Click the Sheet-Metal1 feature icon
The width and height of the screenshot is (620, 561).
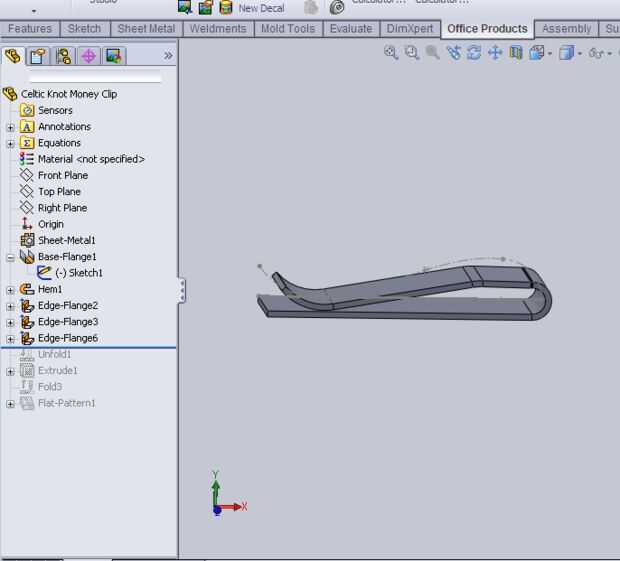coord(27,240)
